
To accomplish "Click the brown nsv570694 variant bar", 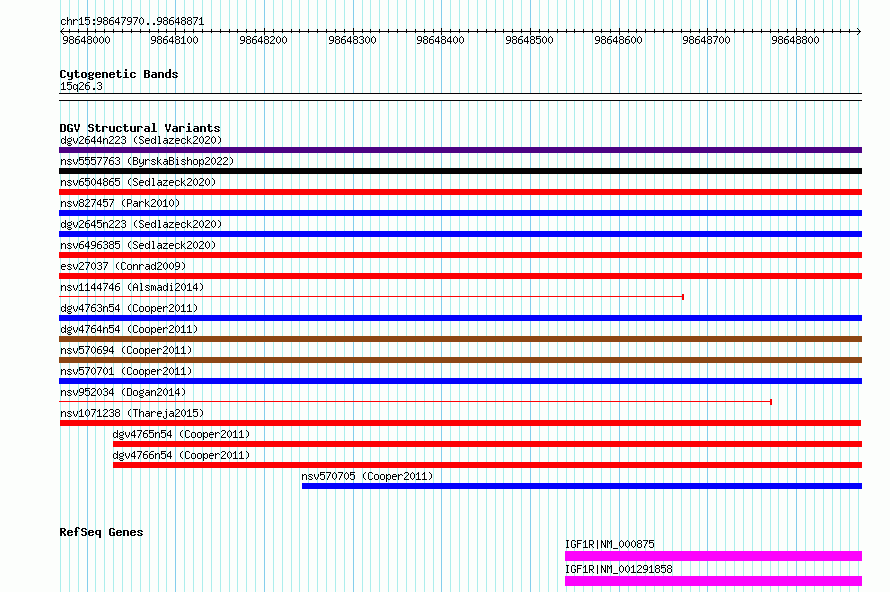I will (460, 360).
